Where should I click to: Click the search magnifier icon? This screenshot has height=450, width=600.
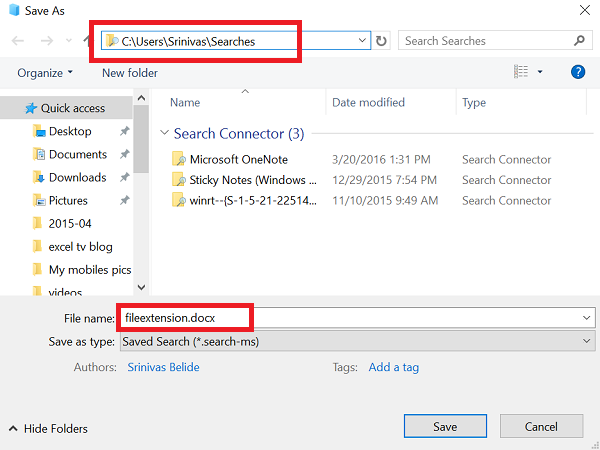point(579,41)
